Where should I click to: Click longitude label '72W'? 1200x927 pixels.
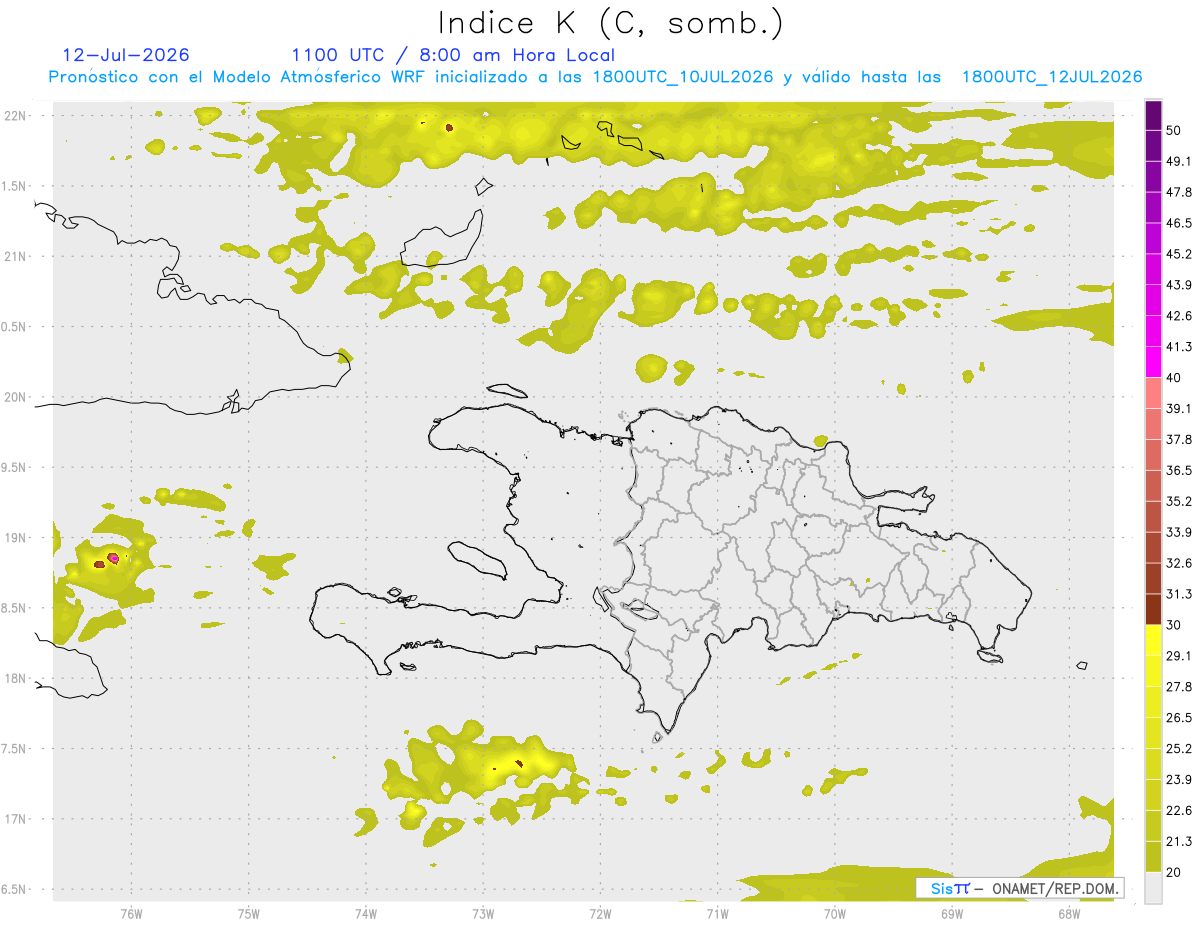click(600, 914)
